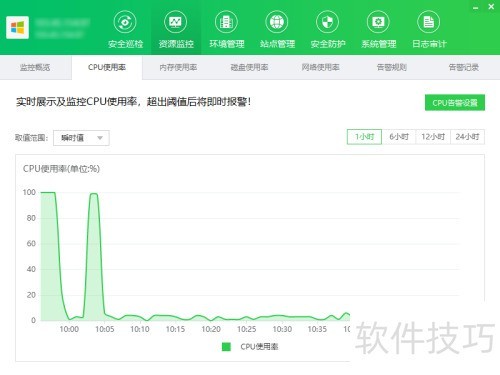Select the CPU使用率 tab
The height and width of the screenshot is (375, 500).
(x=107, y=68)
